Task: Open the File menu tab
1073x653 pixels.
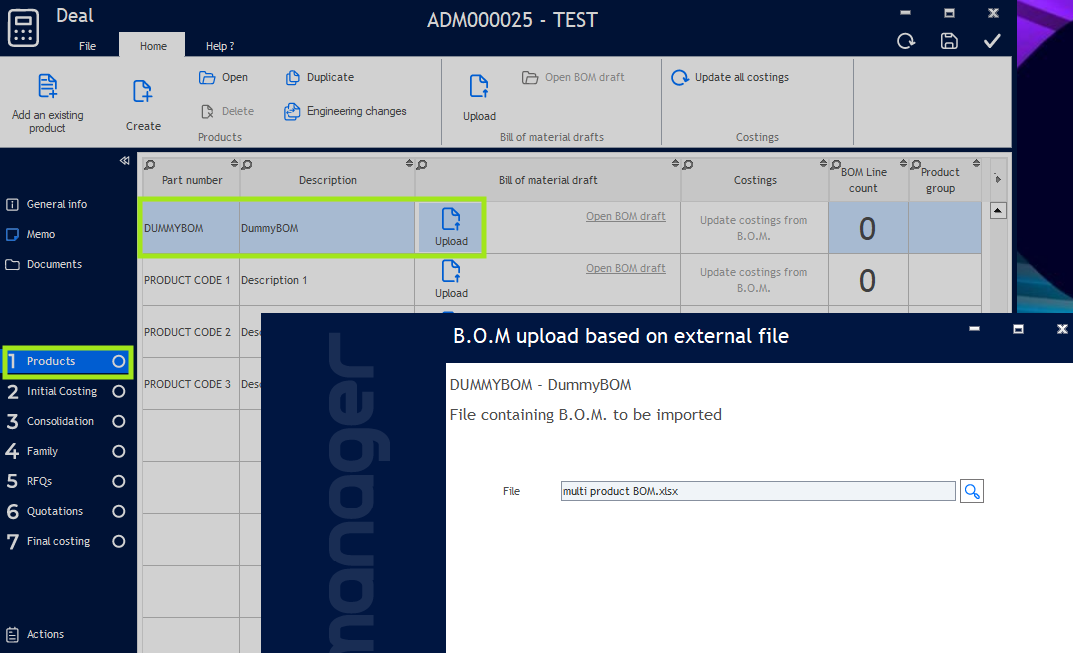Action: pyautogui.click(x=88, y=46)
